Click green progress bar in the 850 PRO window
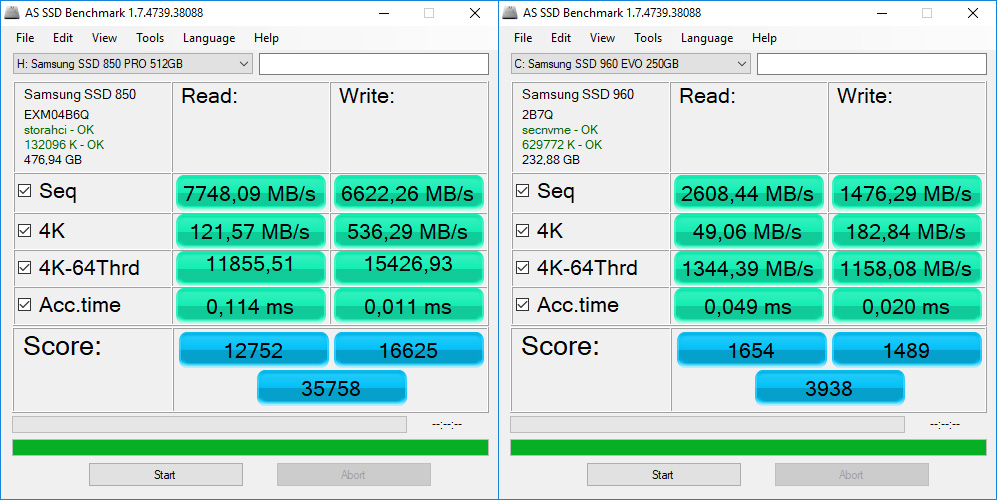This screenshot has height=500, width=997. pyautogui.click(x=251, y=447)
